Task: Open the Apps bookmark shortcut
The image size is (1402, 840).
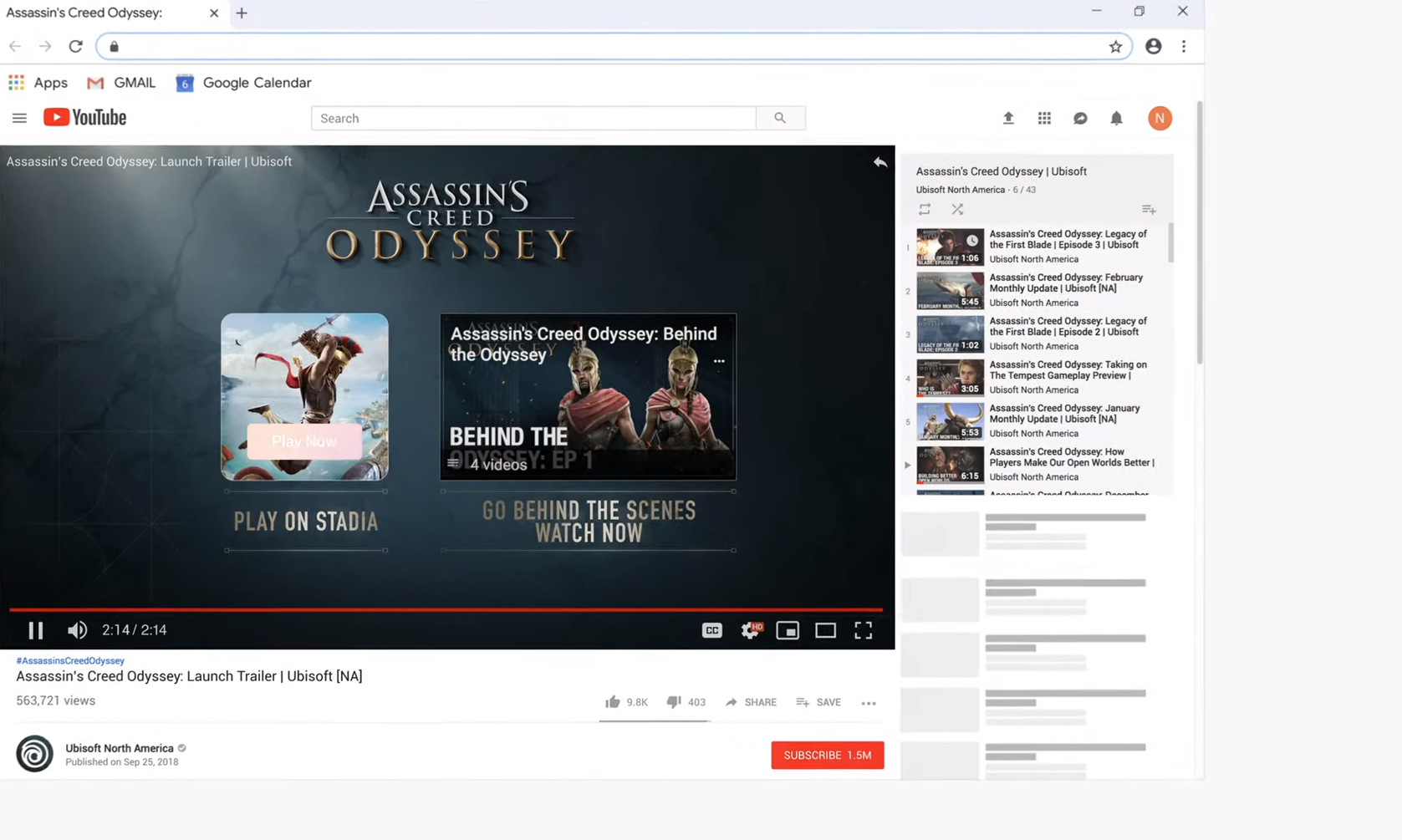Action: coord(38,83)
